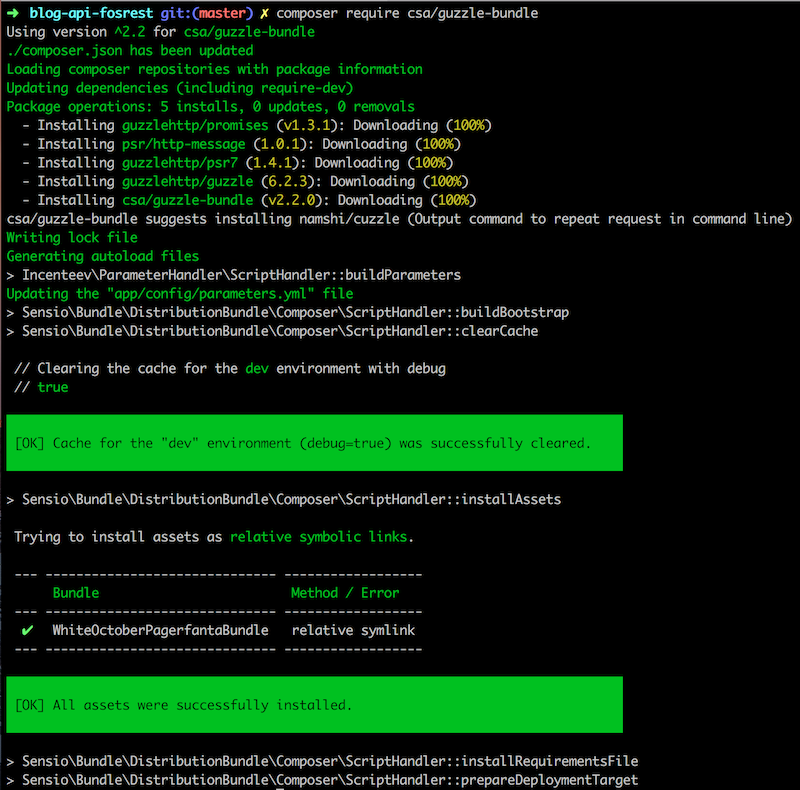
Task: Click 'relative symbolic links' green text
Action: 318,537
